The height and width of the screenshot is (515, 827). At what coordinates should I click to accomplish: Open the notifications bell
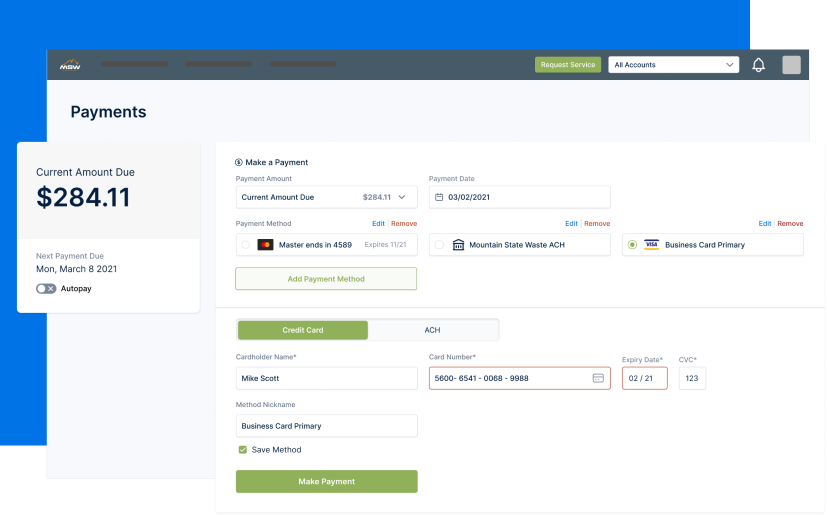click(758, 65)
